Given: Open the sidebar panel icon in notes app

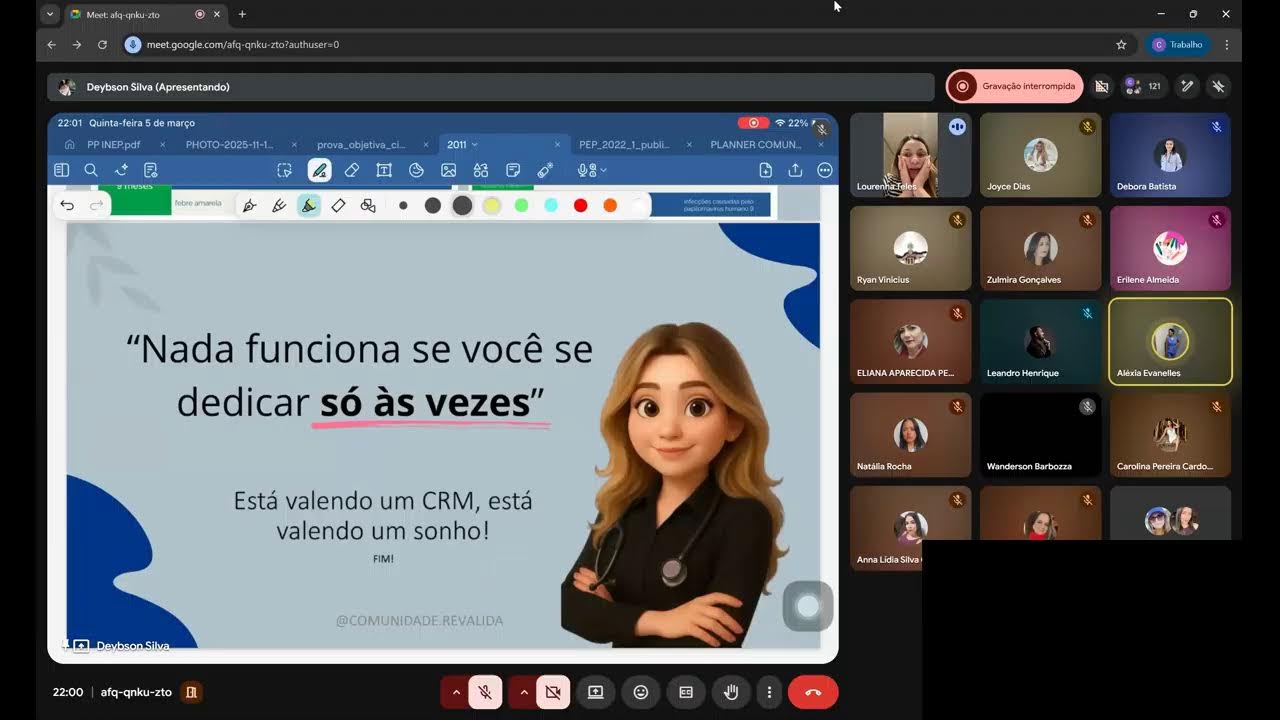Looking at the screenshot, I should [x=61, y=171].
